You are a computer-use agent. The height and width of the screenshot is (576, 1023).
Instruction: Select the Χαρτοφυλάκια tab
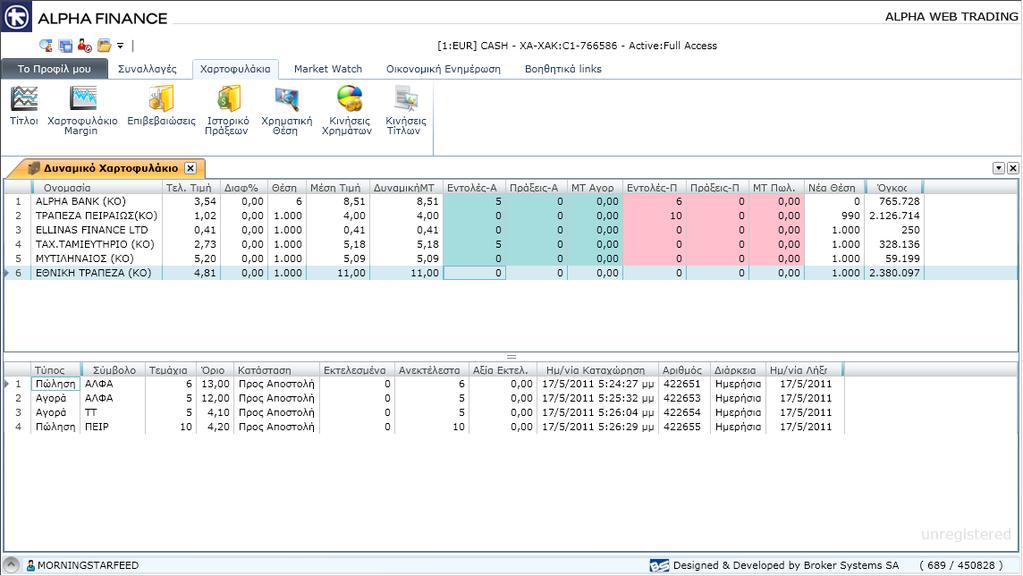(236, 68)
